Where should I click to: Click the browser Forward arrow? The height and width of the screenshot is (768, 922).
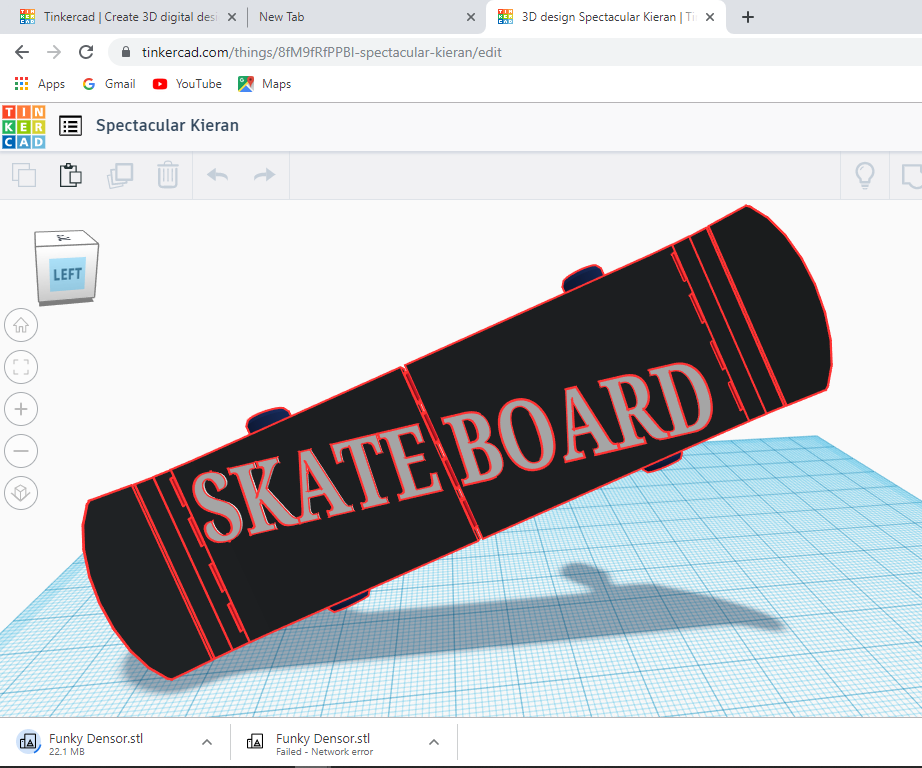coord(54,52)
